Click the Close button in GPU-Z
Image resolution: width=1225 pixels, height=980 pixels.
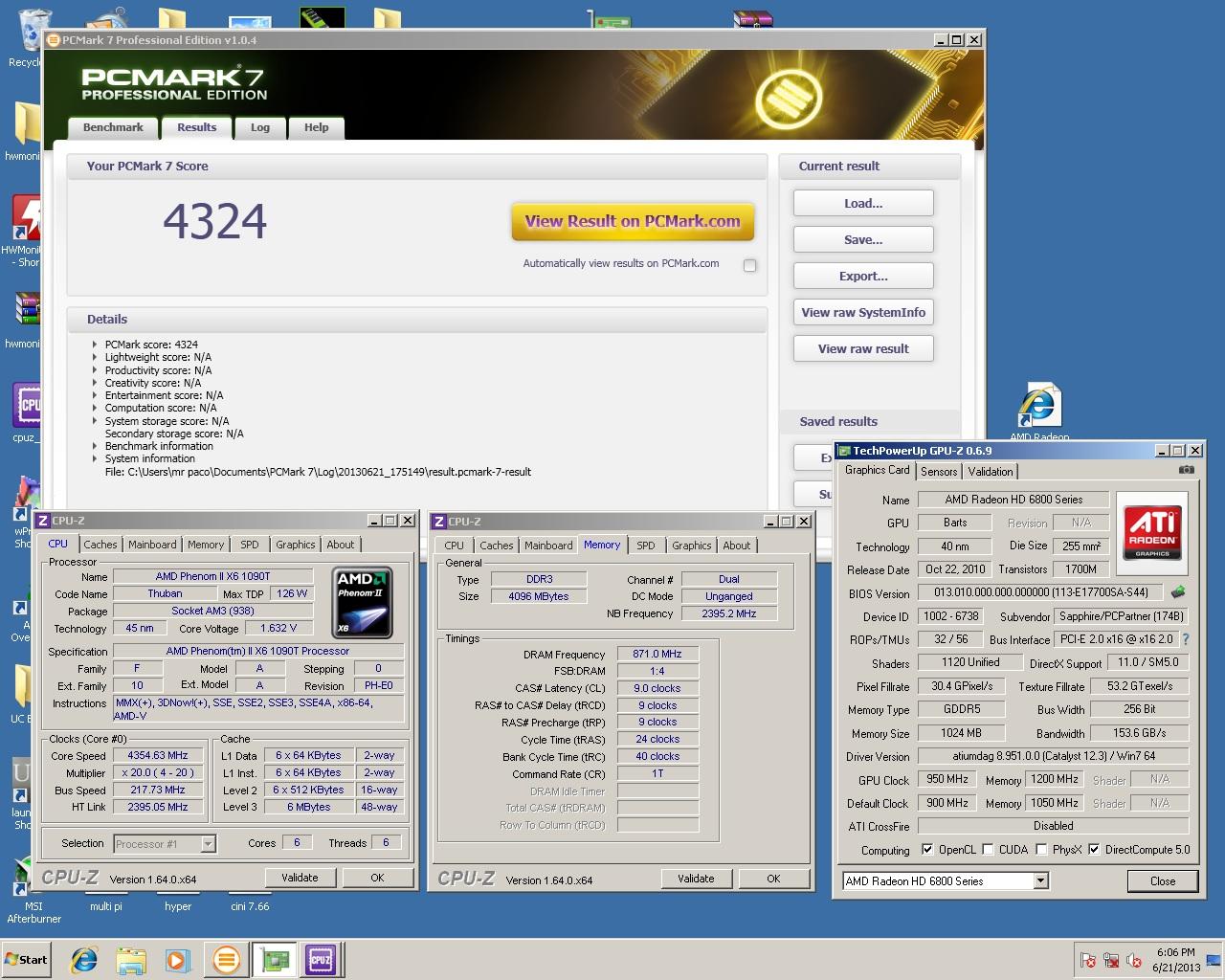click(1163, 881)
